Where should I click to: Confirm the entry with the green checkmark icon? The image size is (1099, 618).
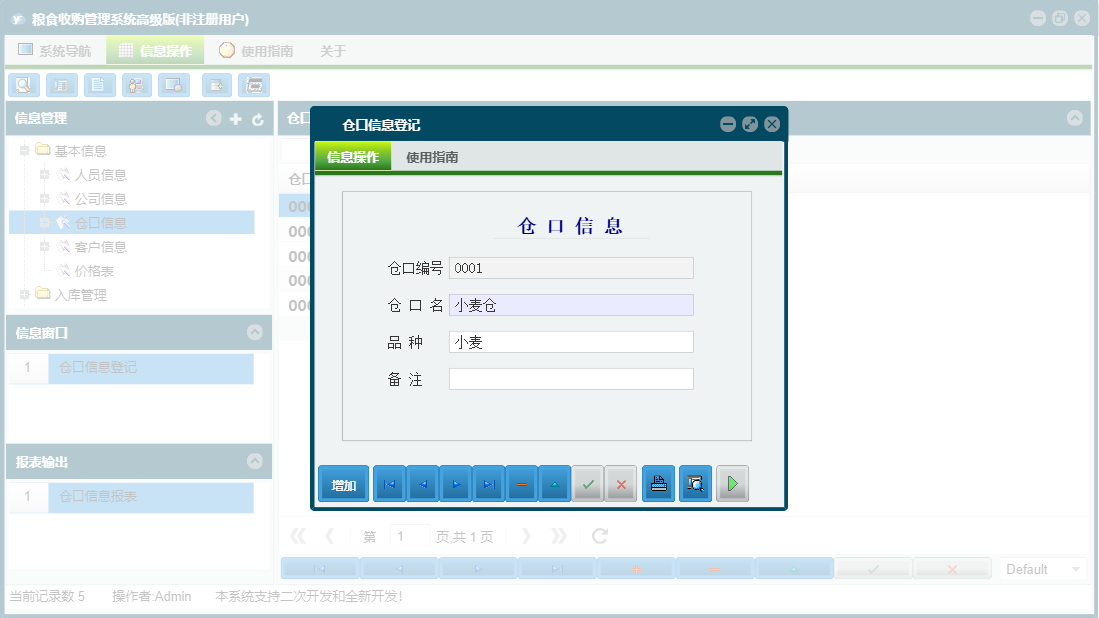tap(588, 483)
